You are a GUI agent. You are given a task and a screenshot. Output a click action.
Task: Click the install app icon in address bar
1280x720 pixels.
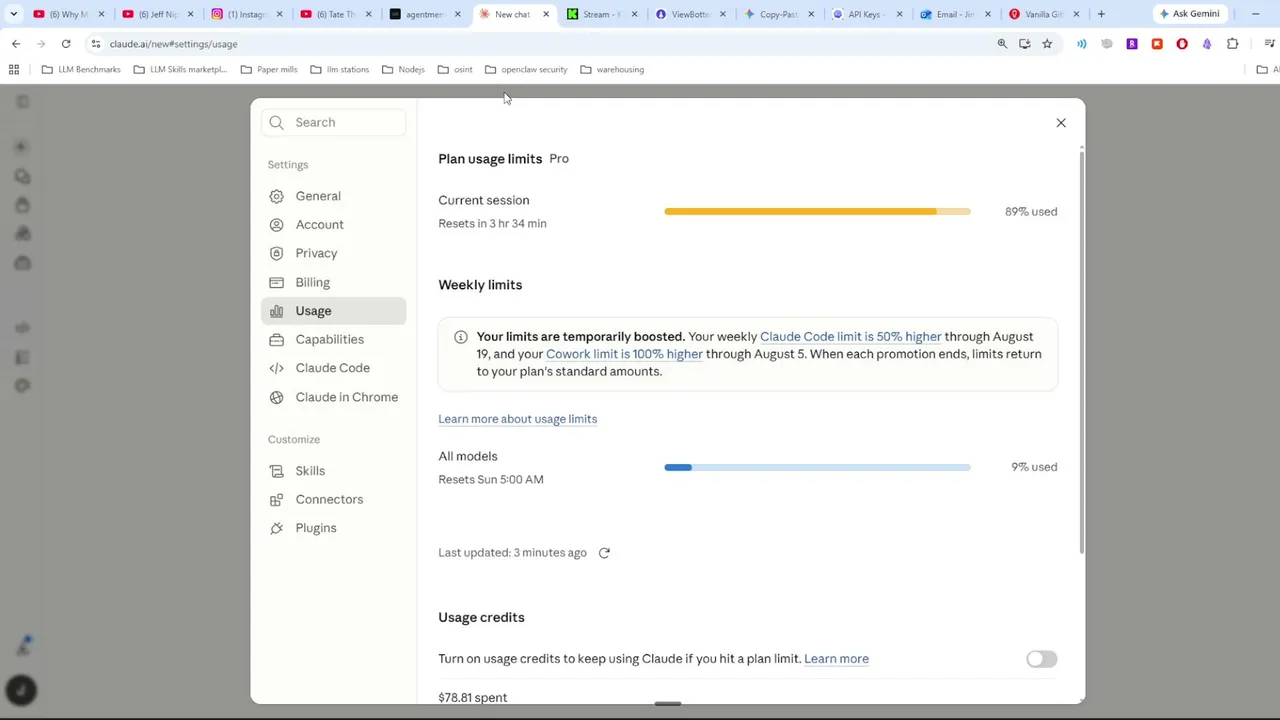[x=1025, y=44]
